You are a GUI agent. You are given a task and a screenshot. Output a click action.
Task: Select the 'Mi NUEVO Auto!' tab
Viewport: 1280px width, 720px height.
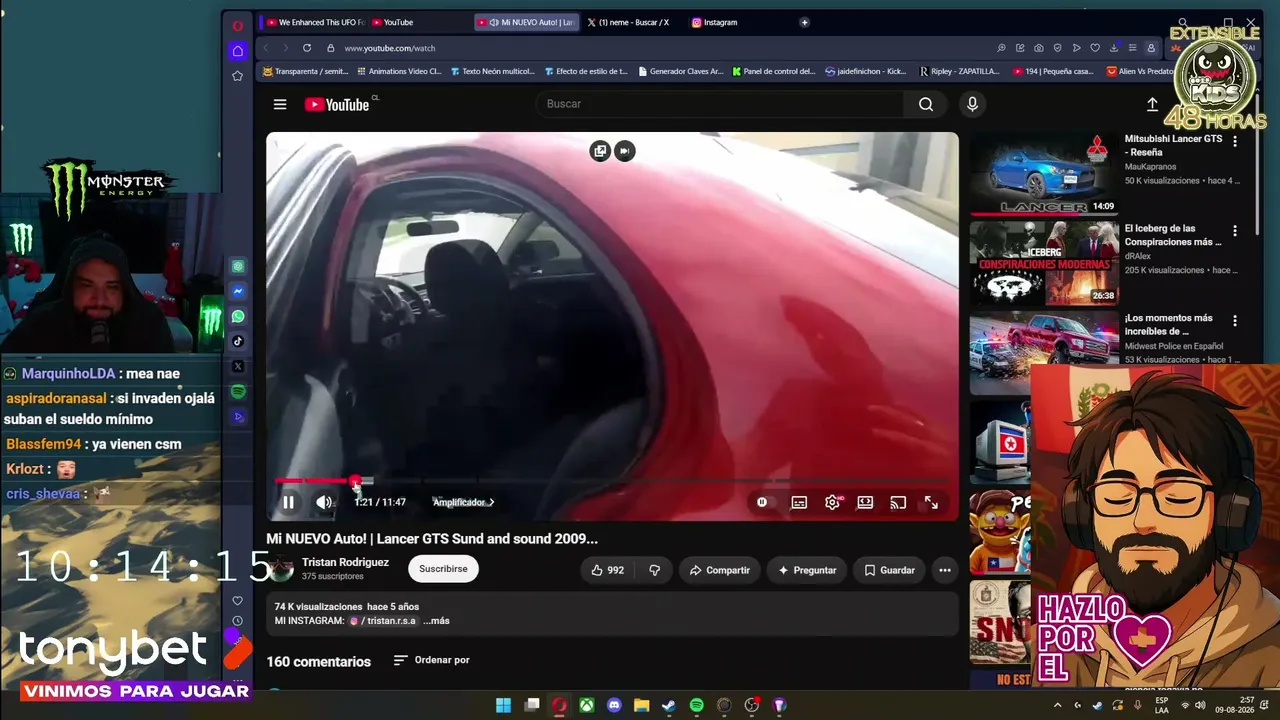pyautogui.click(x=526, y=22)
